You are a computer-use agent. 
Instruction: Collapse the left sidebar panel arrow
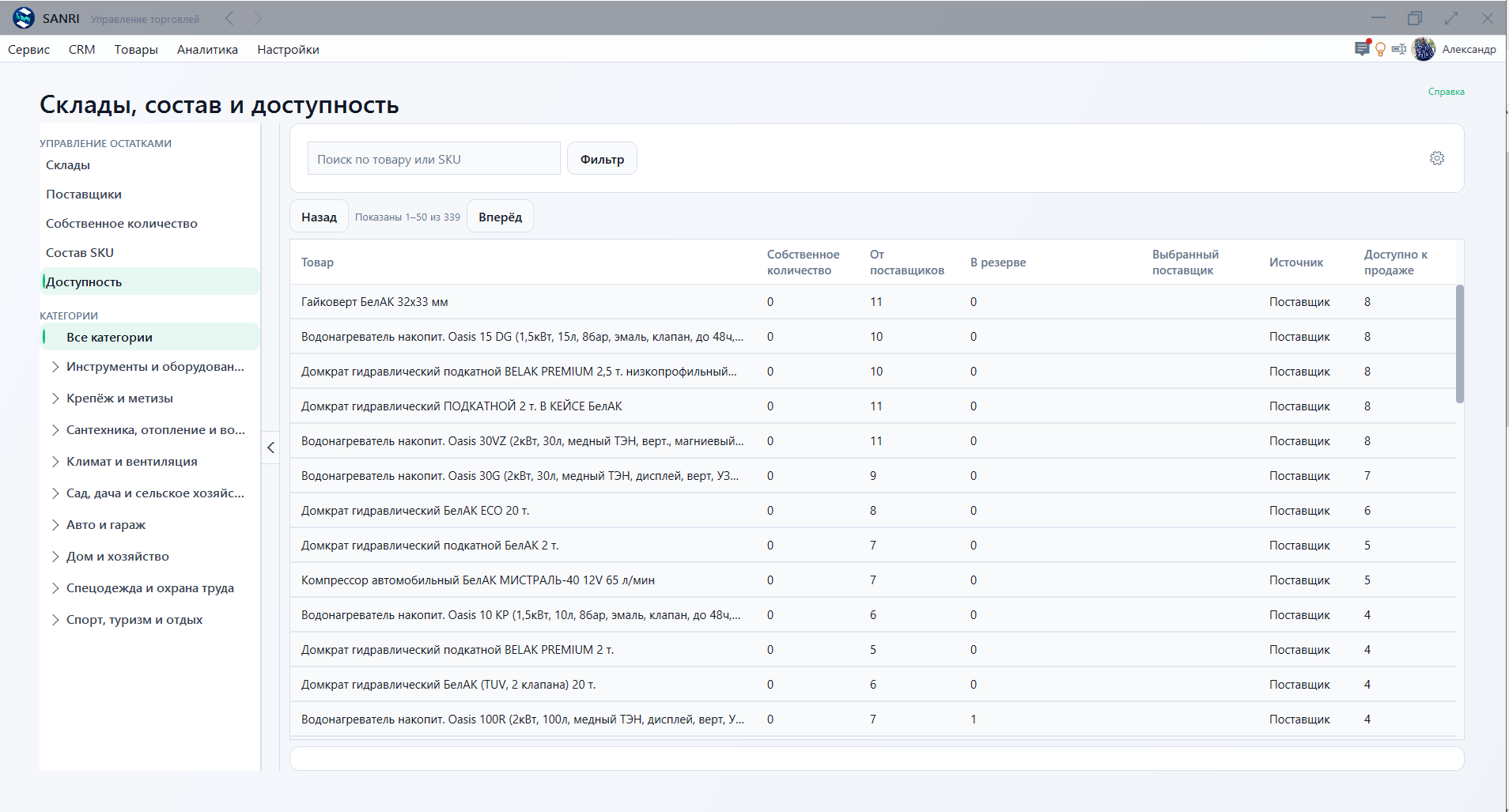[270, 448]
